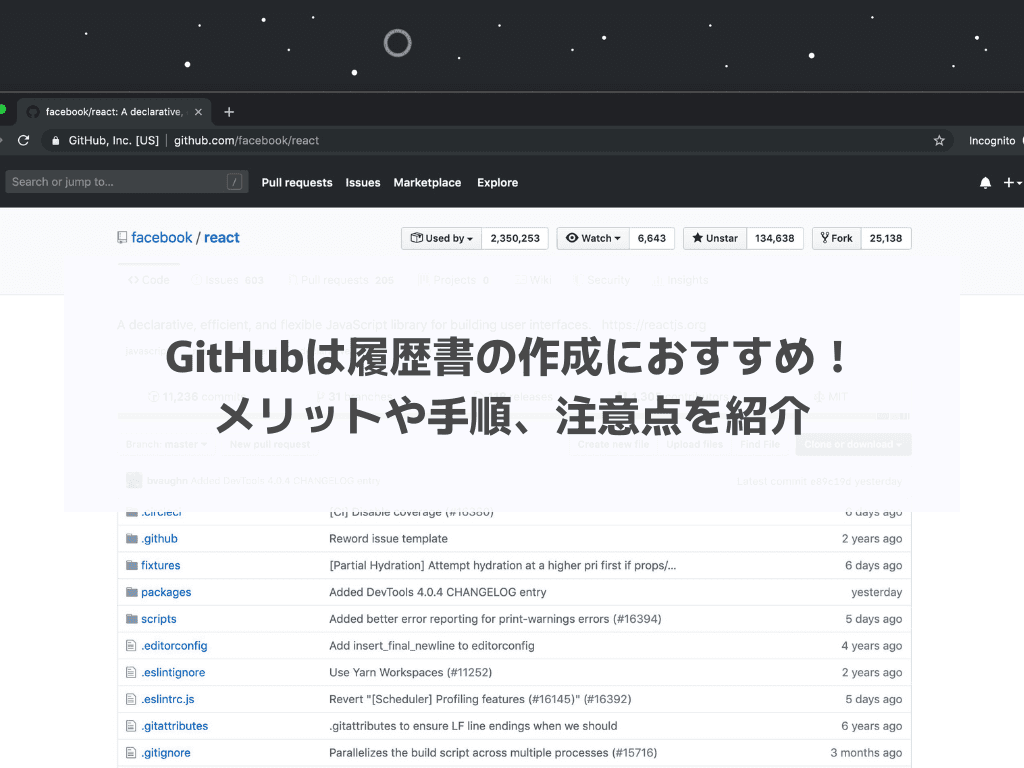1024x768 pixels.
Task: Open the Used by dropdown
Action: pyautogui.click(x=440, y=238)
